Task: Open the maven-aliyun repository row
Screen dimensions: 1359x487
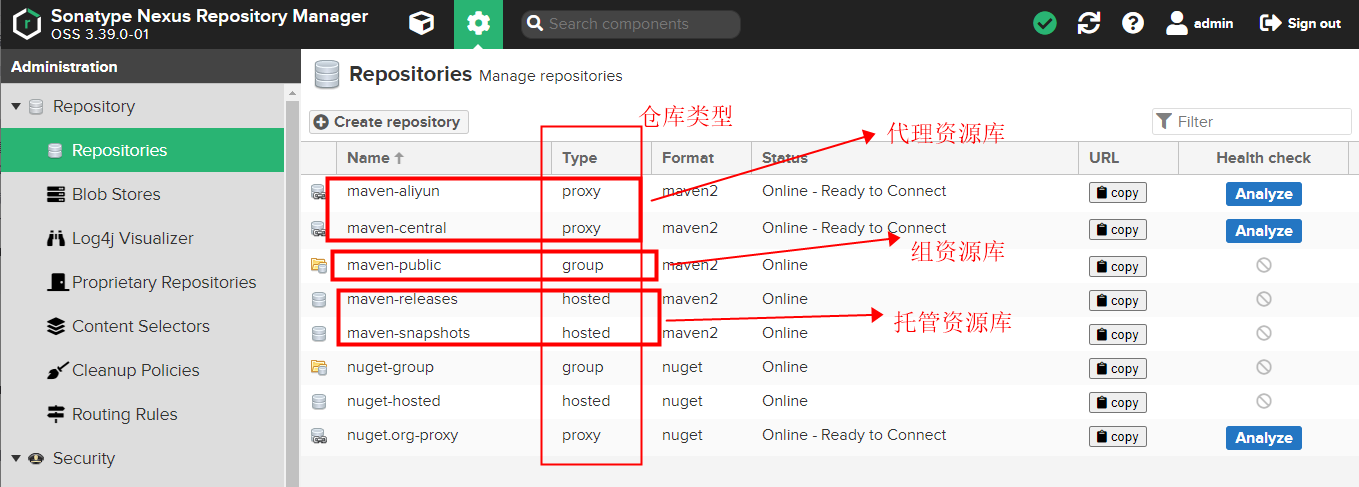Action: tap(829, 192)
